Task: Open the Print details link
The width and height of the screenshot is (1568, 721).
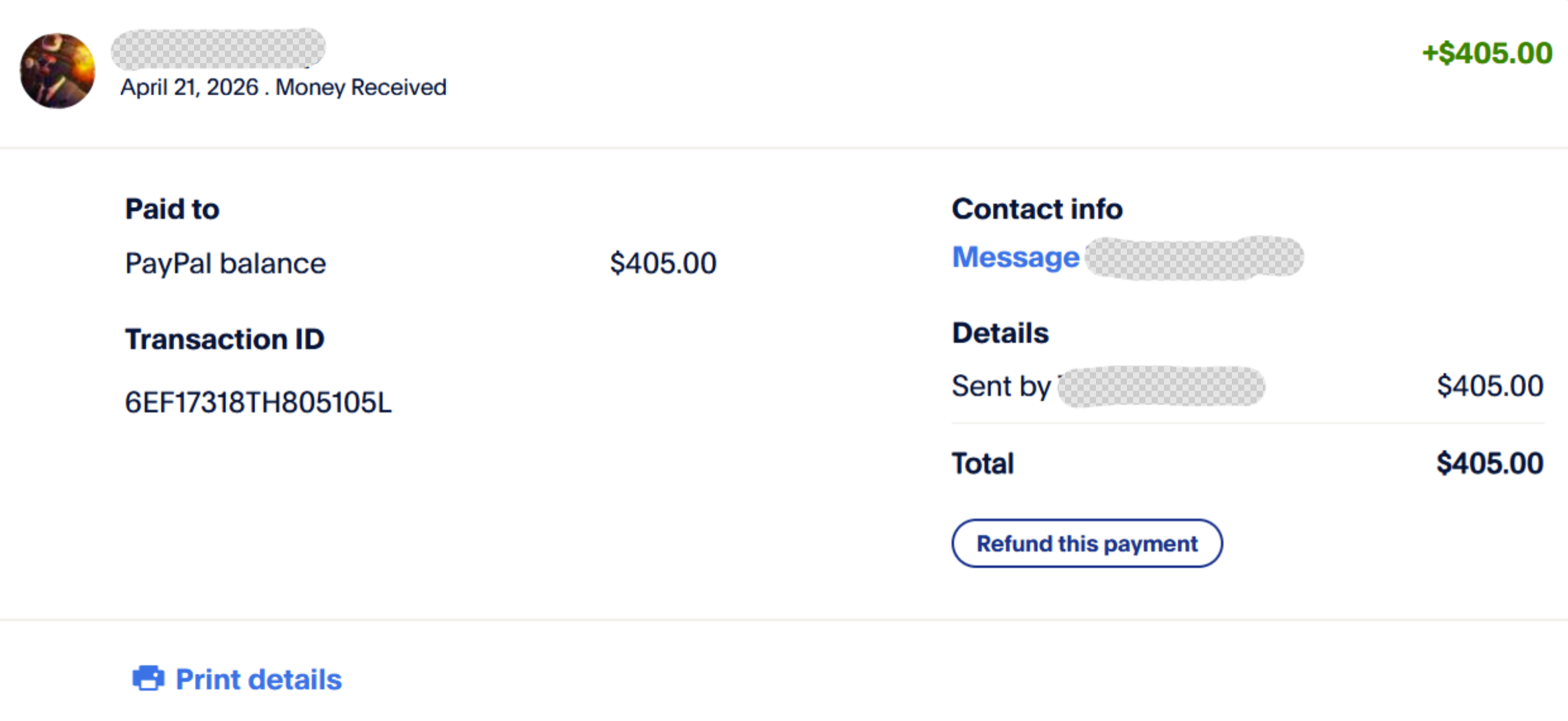Action: tap(258, 680)
